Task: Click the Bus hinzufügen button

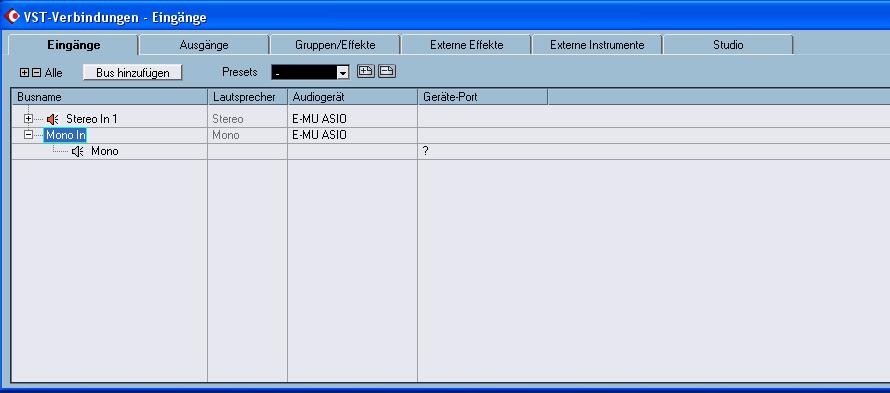Action: click(x=133, y=73)
